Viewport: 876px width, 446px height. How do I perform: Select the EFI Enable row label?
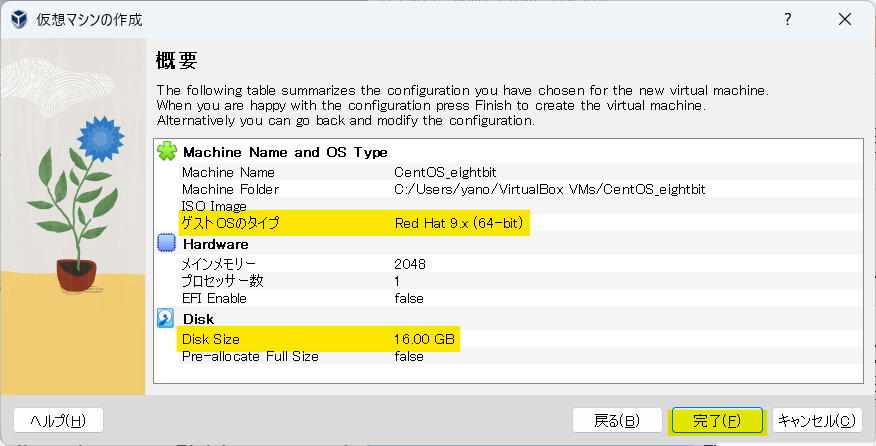pyautogui.click(x=214, y=298)
